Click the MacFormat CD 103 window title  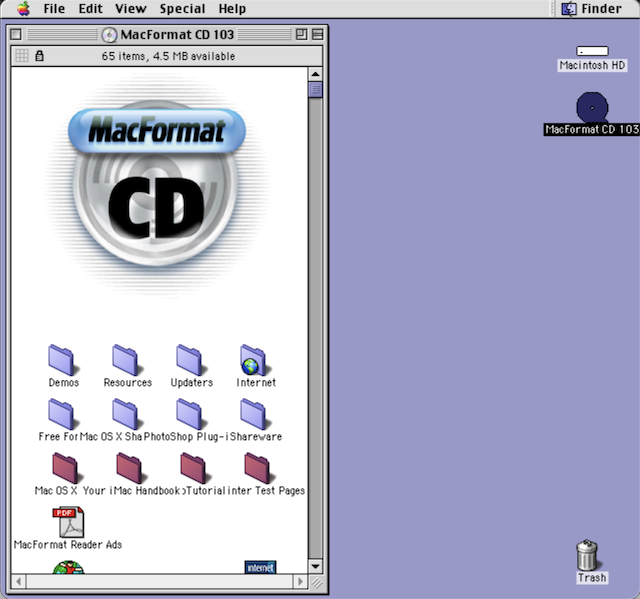point(177,35)
